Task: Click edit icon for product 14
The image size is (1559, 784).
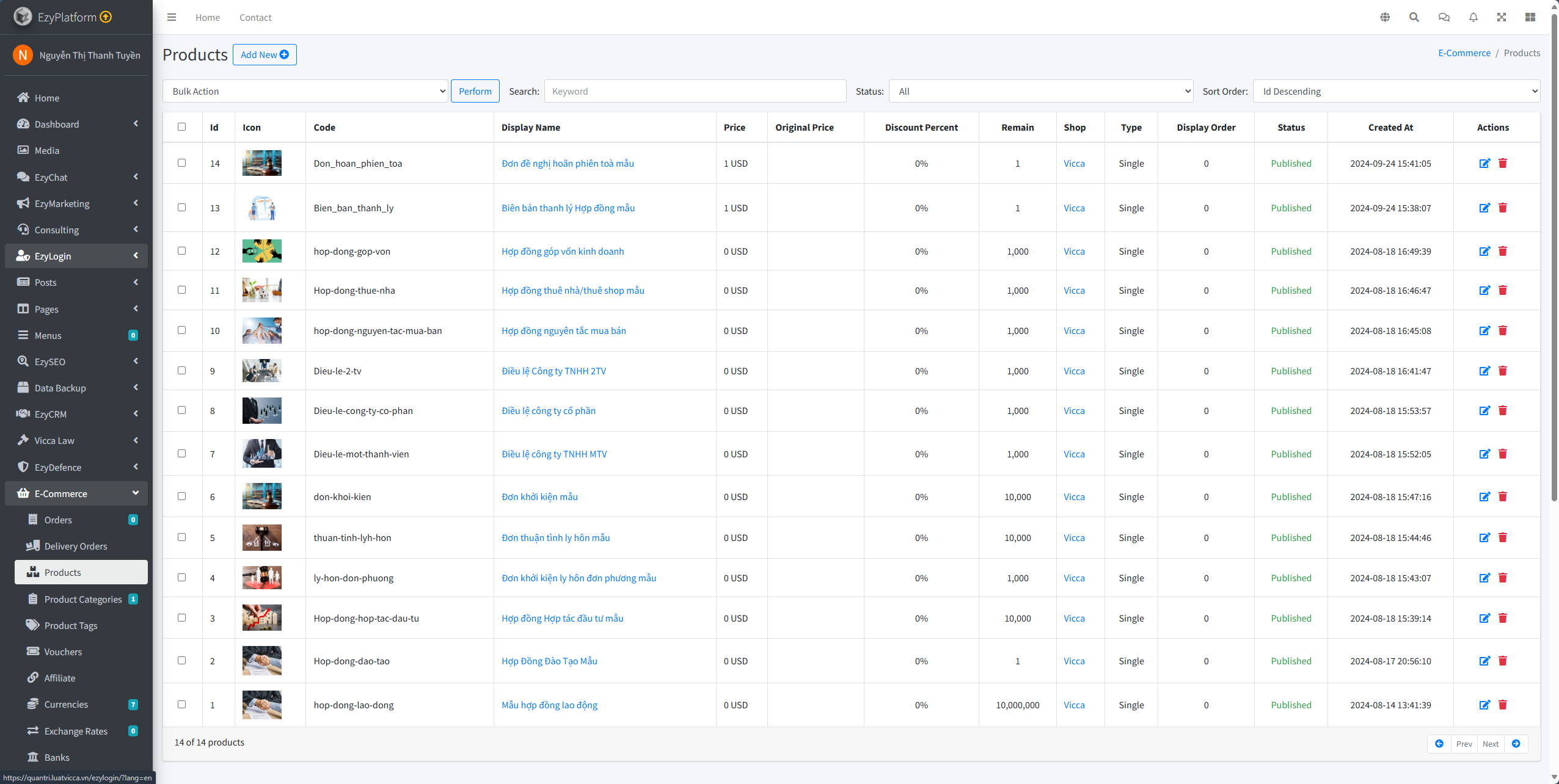Action: click(1484, 163)
